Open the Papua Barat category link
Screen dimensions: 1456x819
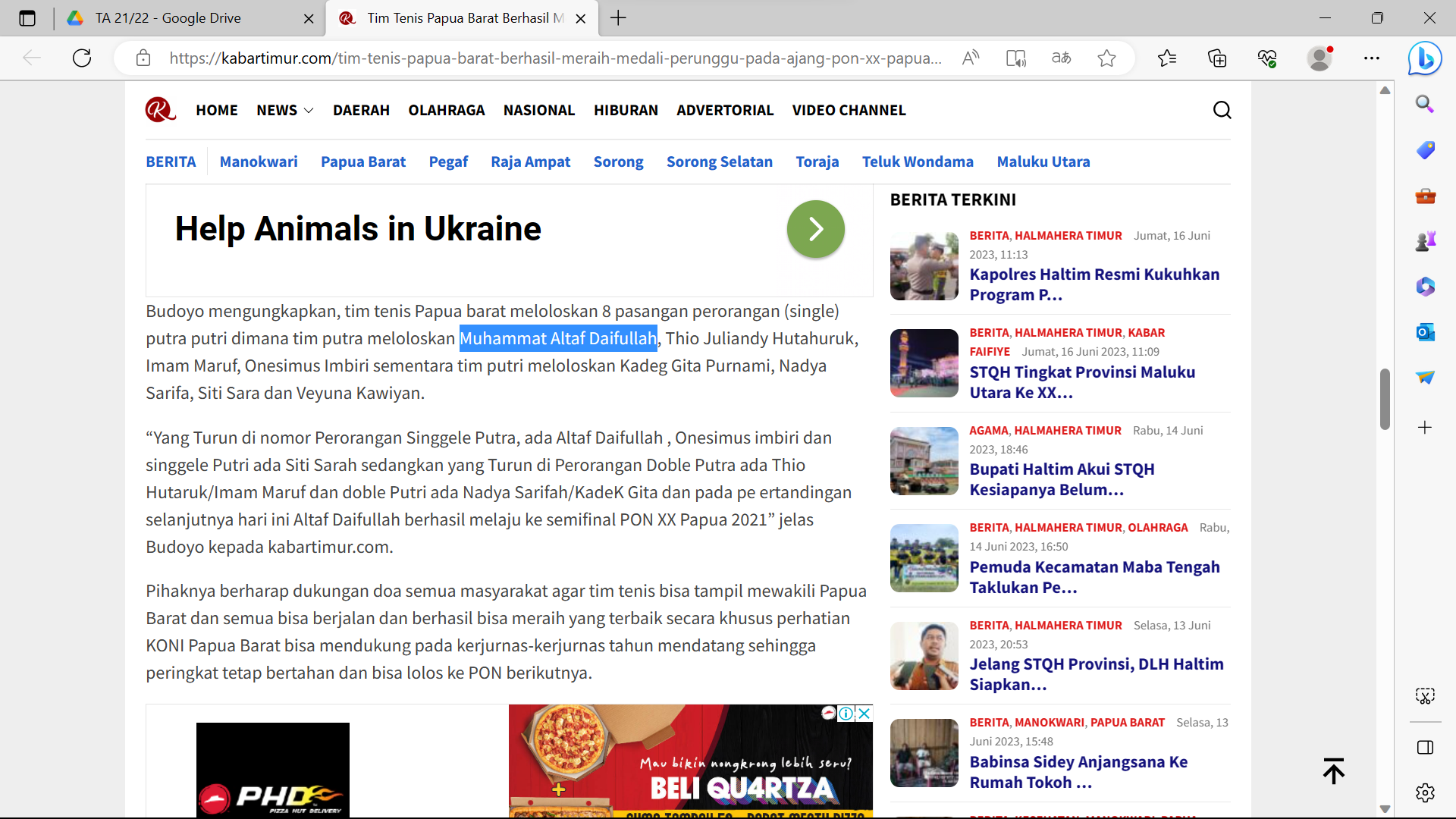click(x=363, y=162)
